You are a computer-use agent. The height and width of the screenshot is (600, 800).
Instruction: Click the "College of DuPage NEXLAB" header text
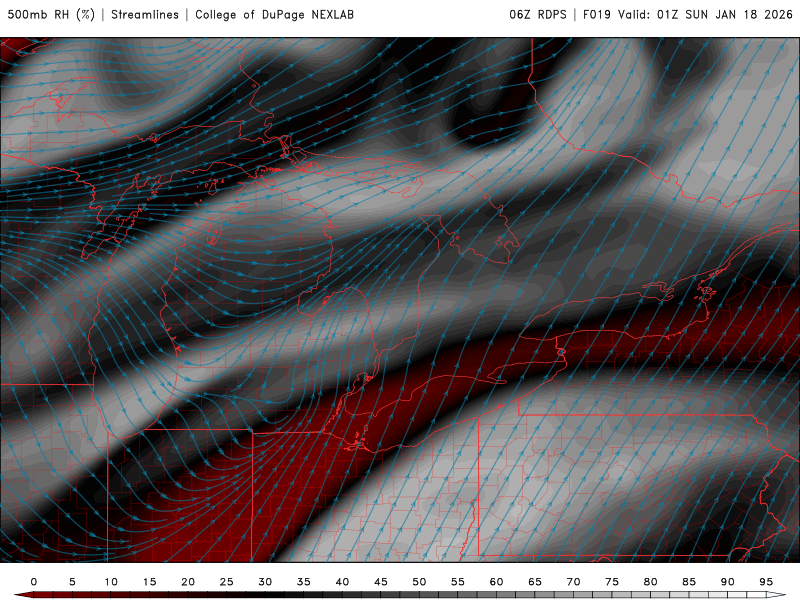[x=274, y=15]
